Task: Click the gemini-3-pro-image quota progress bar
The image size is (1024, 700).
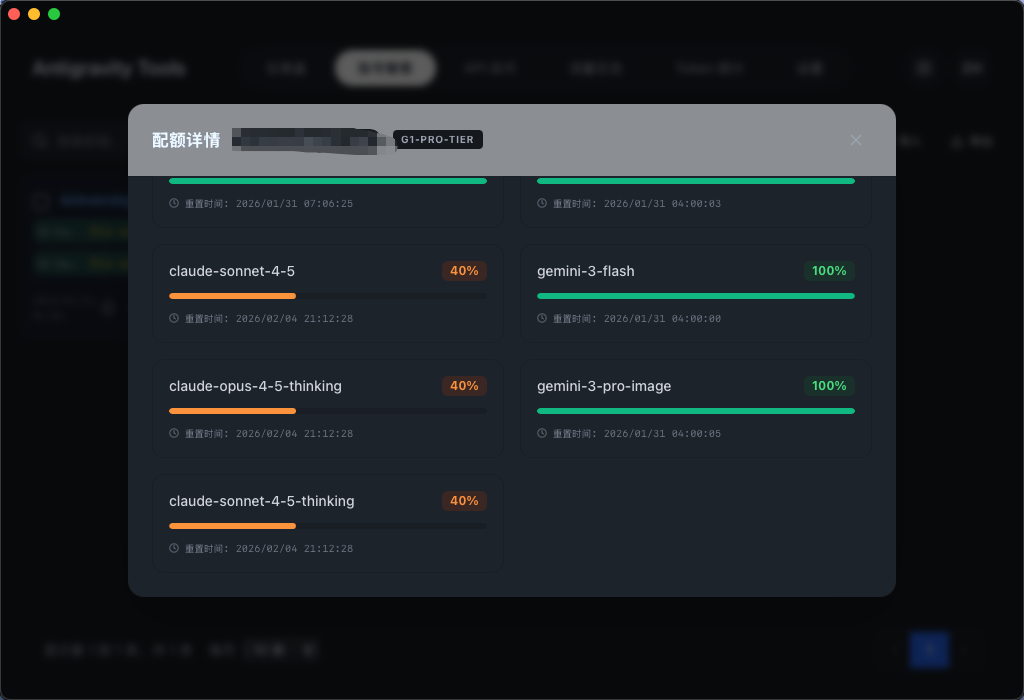Action: [x=696, y=411]
